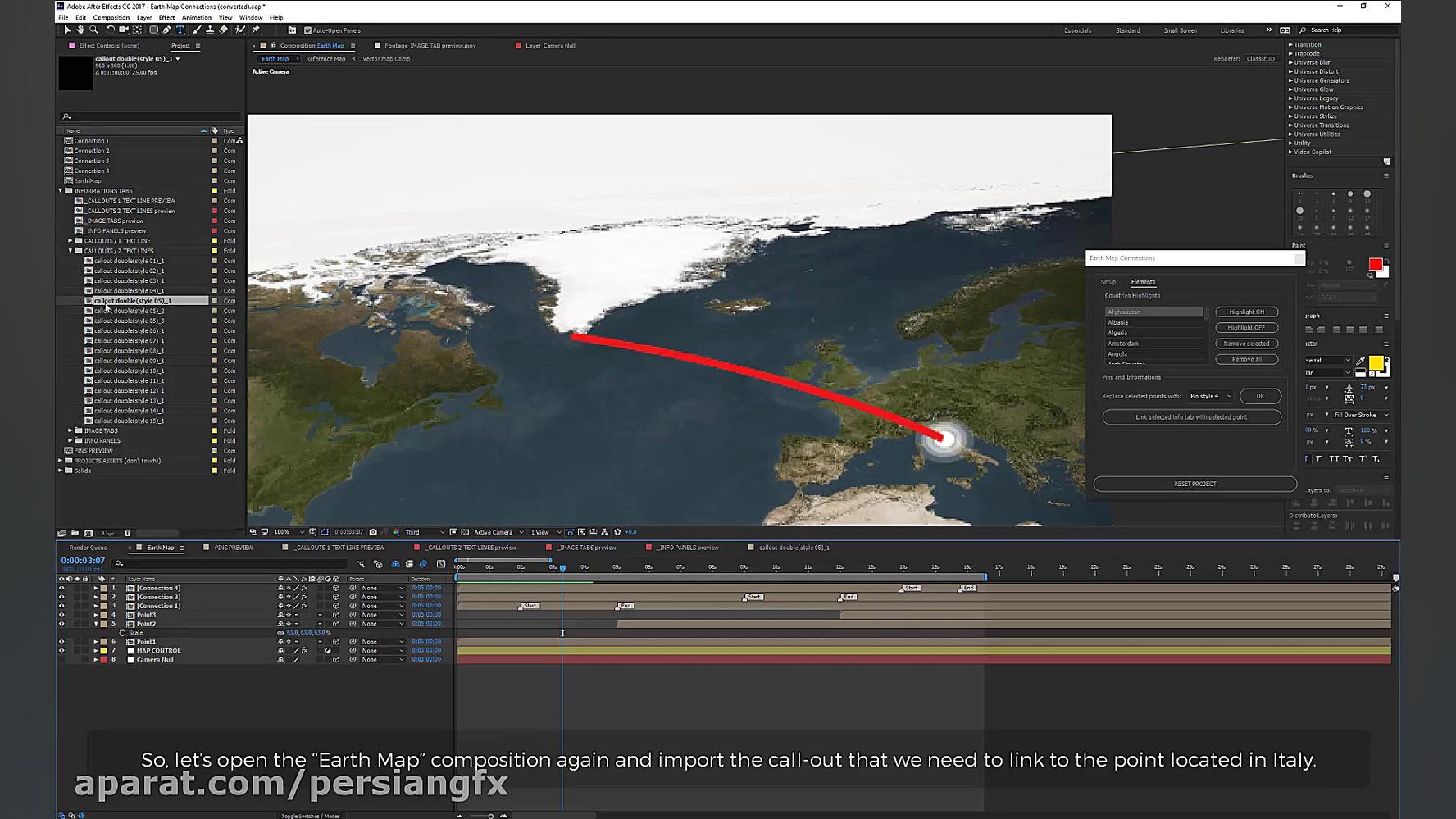1456x819 pixels.
Task: Toggle visibility of the MAP CONTROL layer
Action: [x=61, y=651]
